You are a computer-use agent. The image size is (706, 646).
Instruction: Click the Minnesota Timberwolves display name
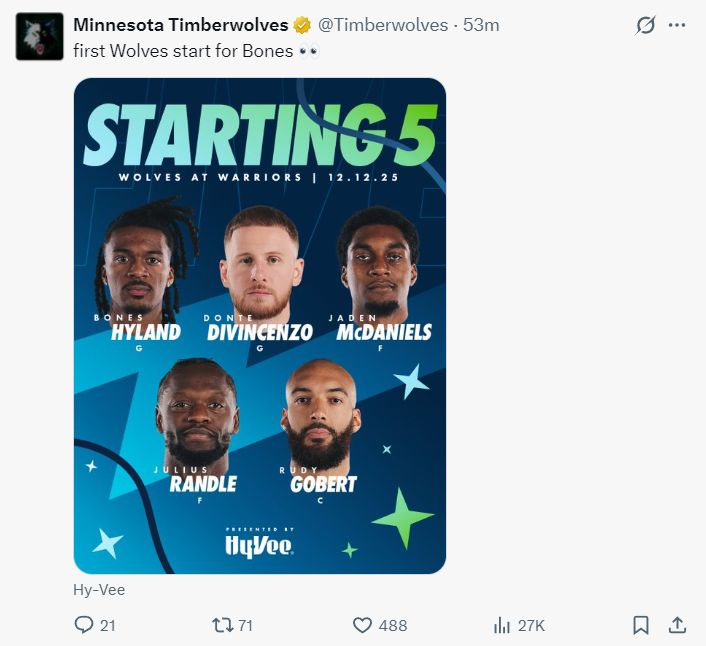(181, 25)
